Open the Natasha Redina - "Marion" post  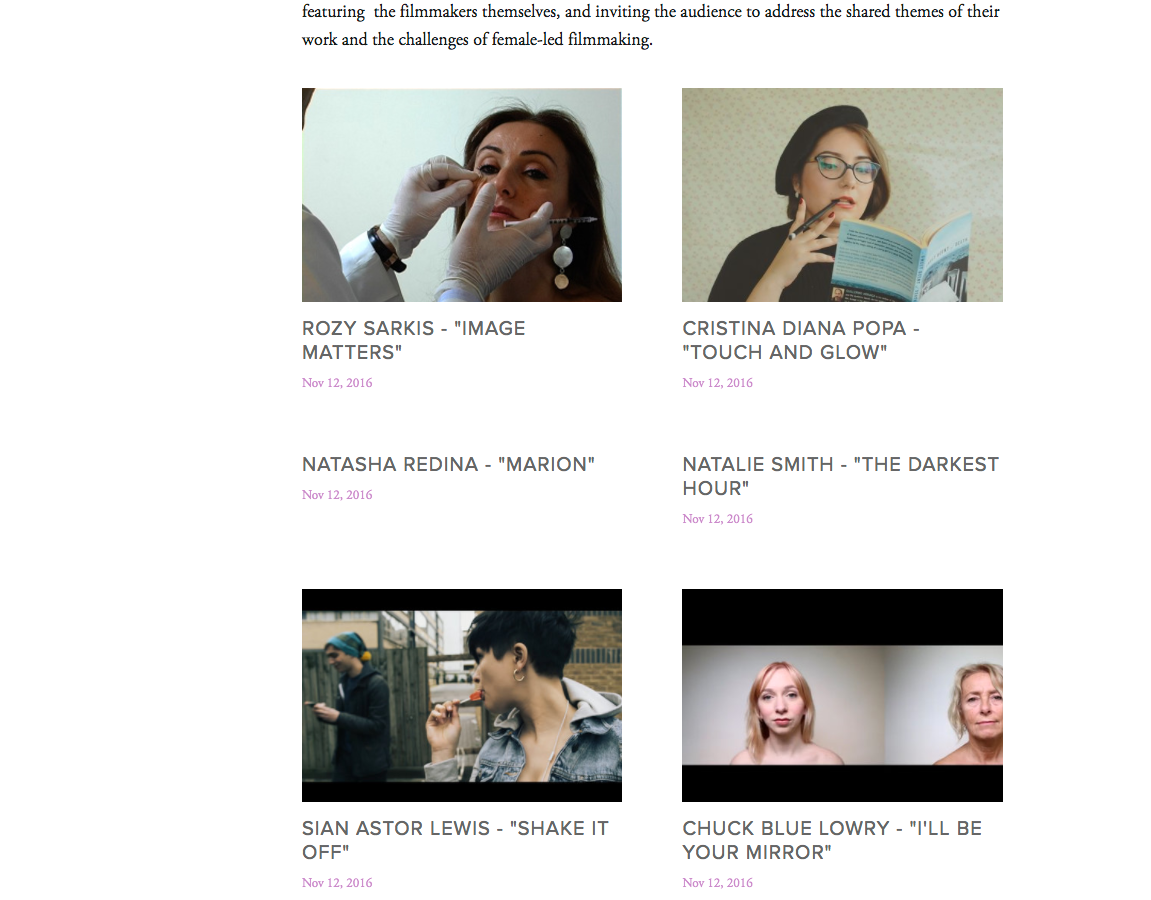coord(449,464)
